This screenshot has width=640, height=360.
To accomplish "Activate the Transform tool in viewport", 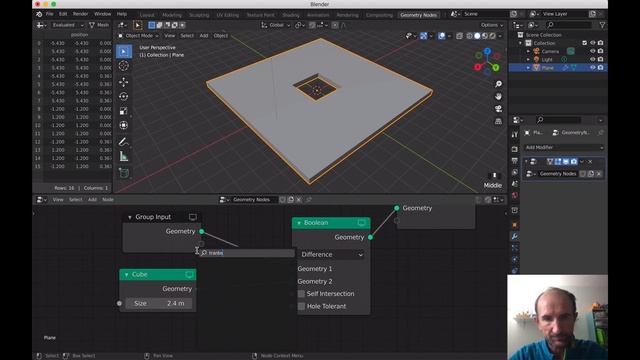I will 124,125.
